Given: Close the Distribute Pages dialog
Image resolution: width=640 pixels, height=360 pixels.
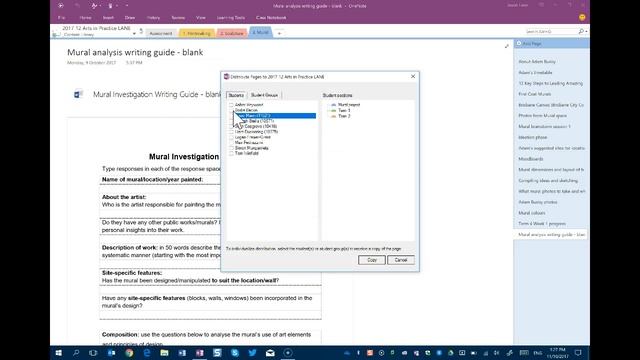Looking at the screenshot, I should [413, 76].
